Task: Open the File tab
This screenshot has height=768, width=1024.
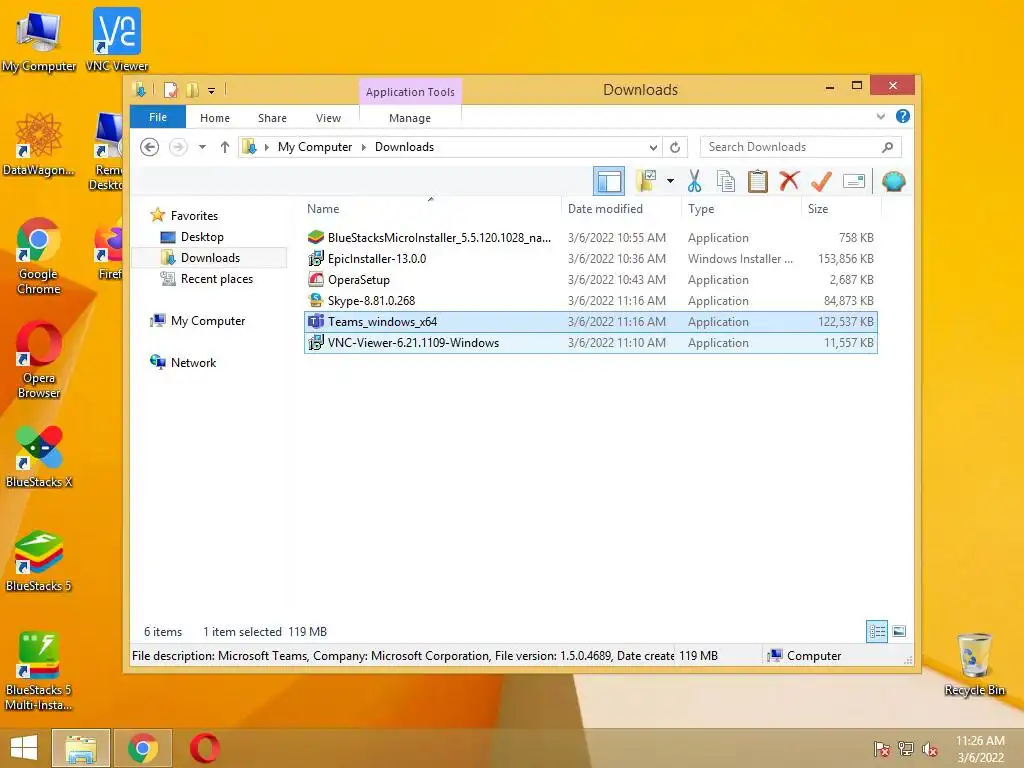Action: click(x=158, y=117)
